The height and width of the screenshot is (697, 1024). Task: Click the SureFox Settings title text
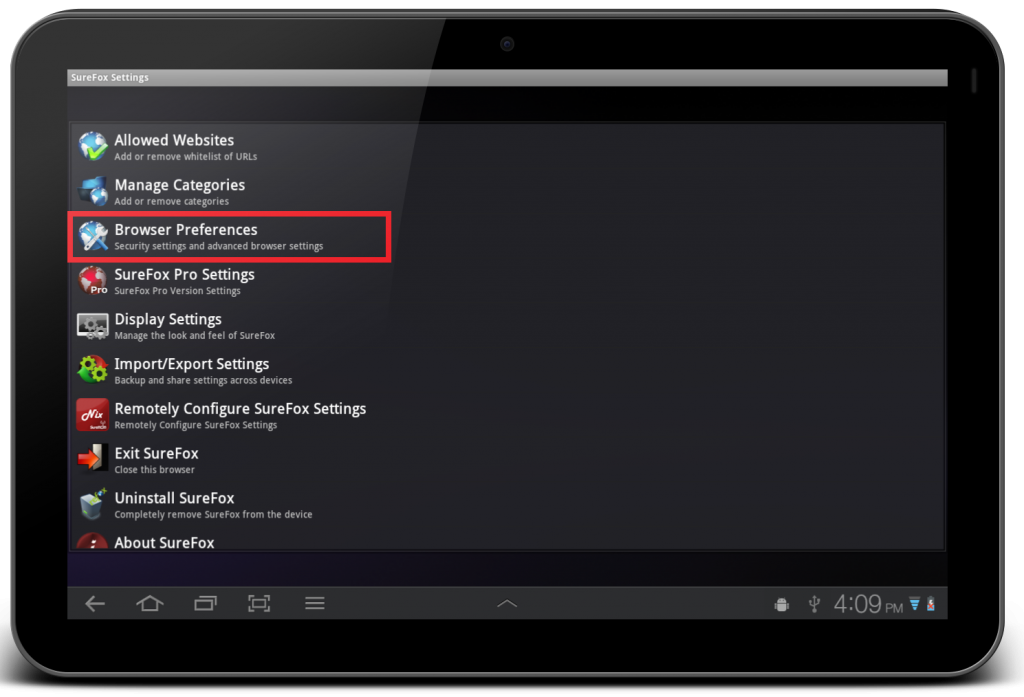tap(110, 77)
